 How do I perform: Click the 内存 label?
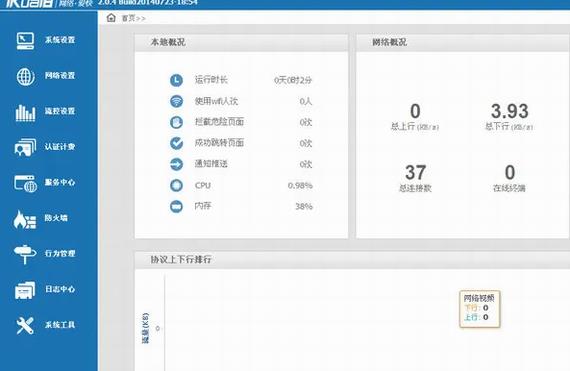pyautogui.click(x=203, y=206)
